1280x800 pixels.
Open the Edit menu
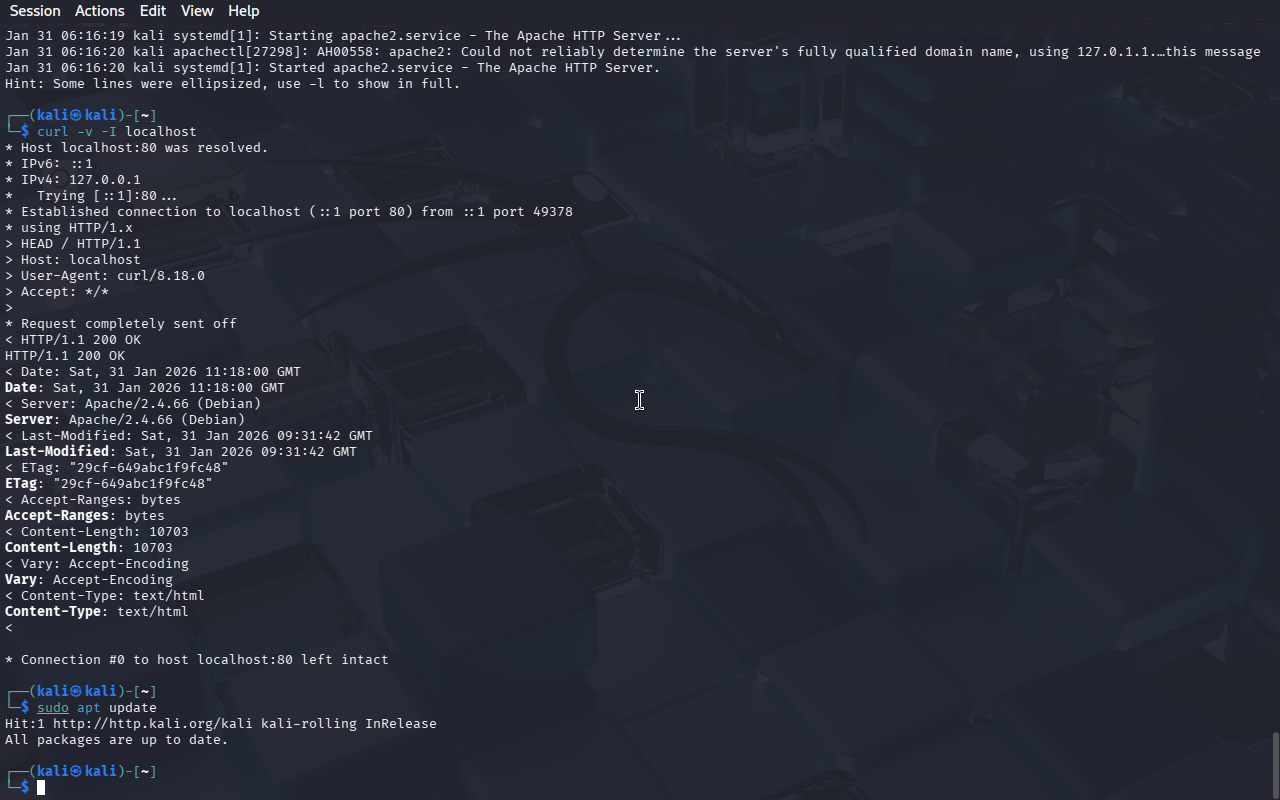click(153, 11)
